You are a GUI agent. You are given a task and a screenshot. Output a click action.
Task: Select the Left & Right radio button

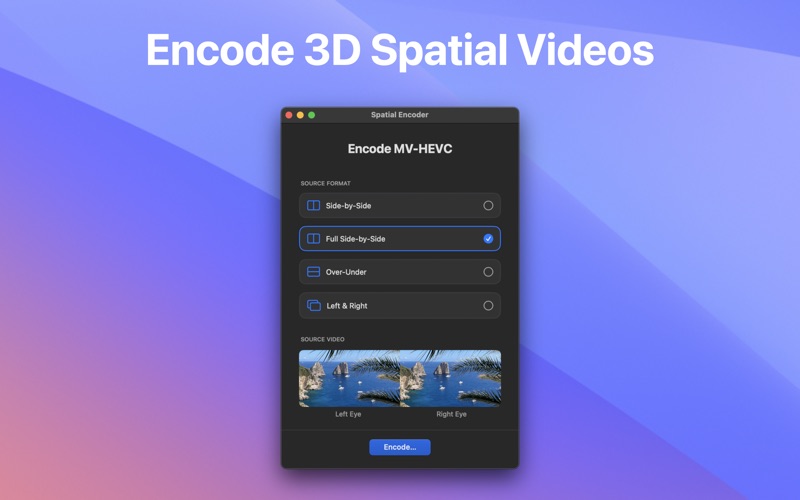pos(488,306)
